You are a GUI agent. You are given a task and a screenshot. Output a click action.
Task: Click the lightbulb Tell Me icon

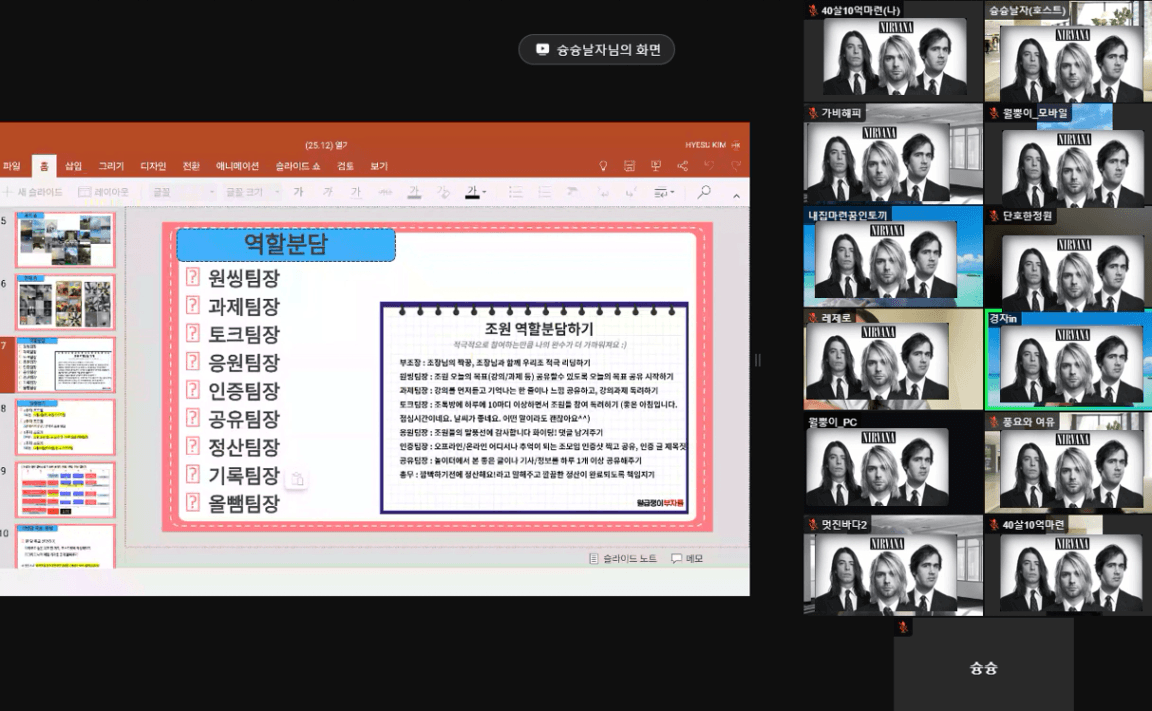coord(603,166)
